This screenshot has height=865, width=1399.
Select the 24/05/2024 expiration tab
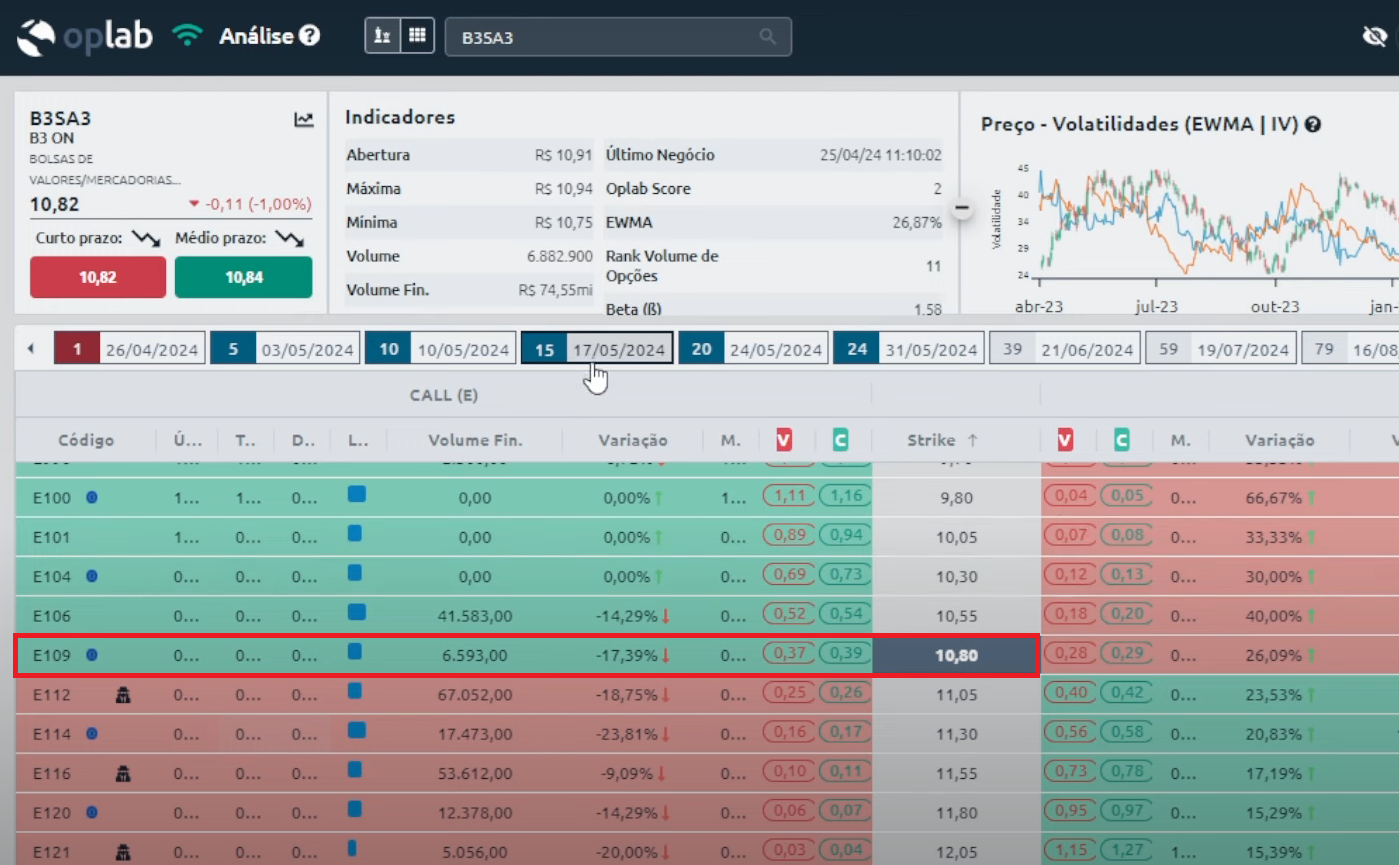pos(754,349)
